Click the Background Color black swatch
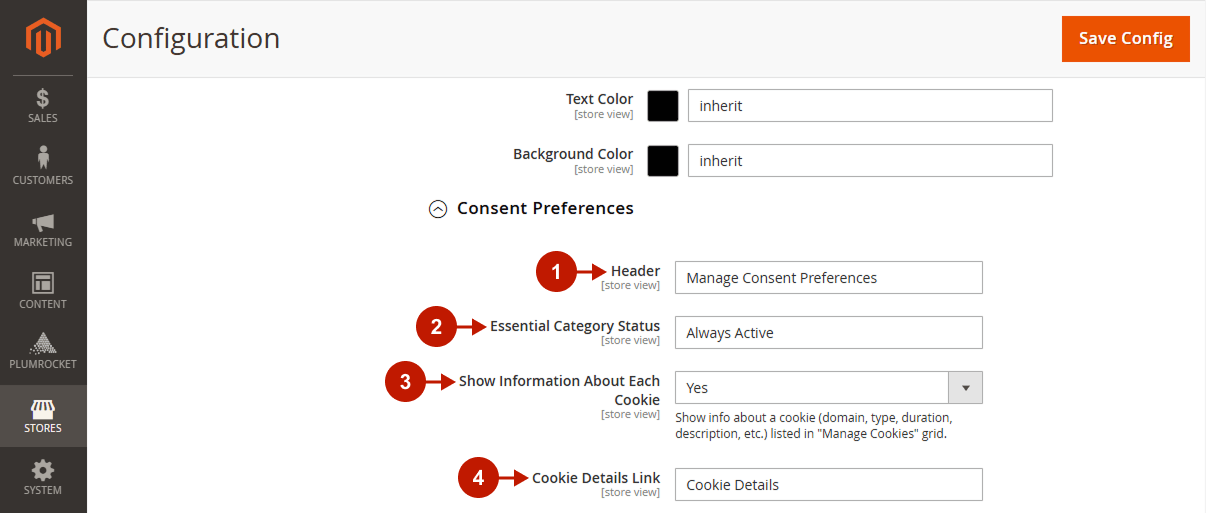The height and width of the screenshot is (513, 1206). pyautogui.click(x=663, y=161)
